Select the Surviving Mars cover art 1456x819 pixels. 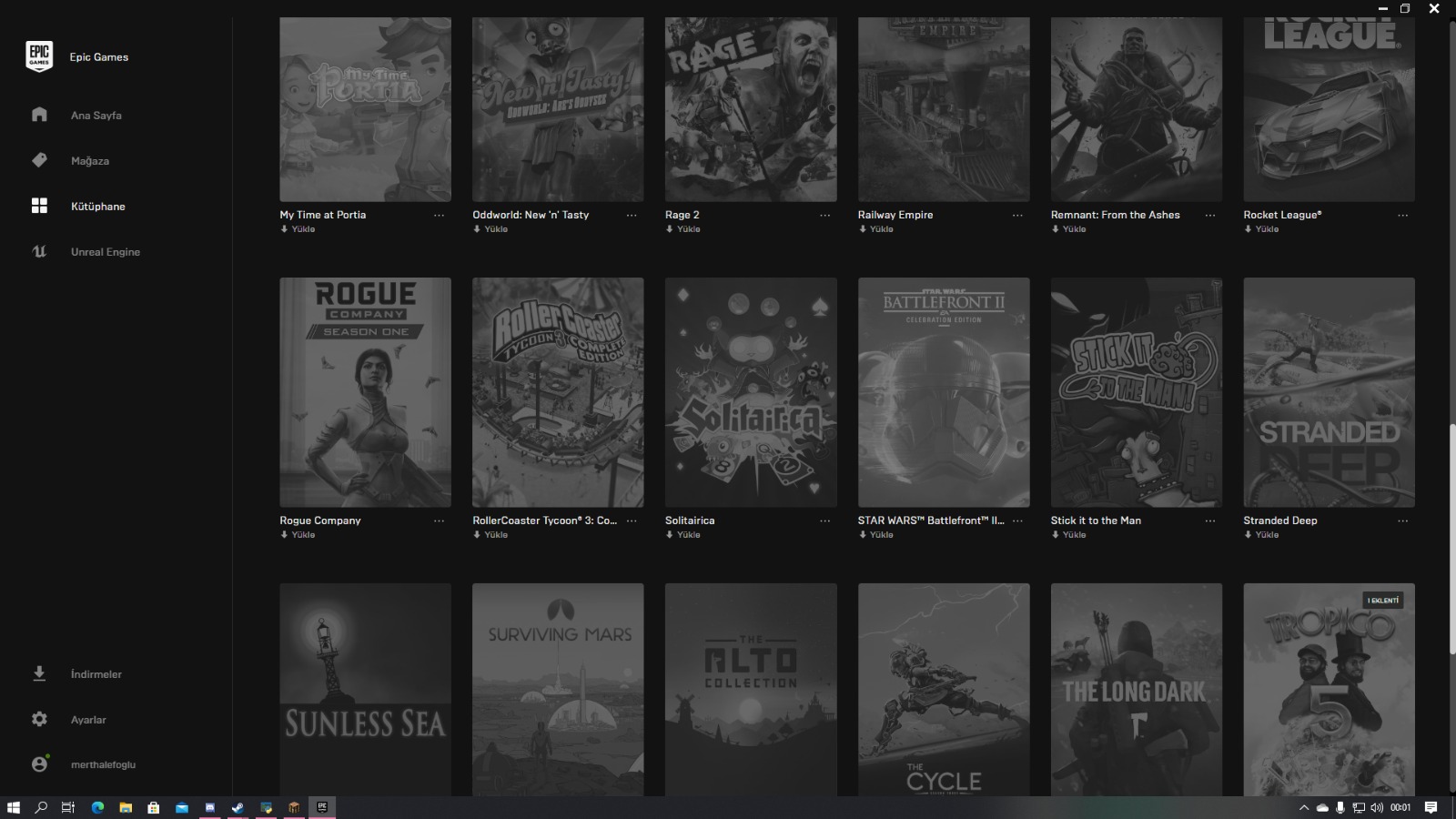pos(558,690)
